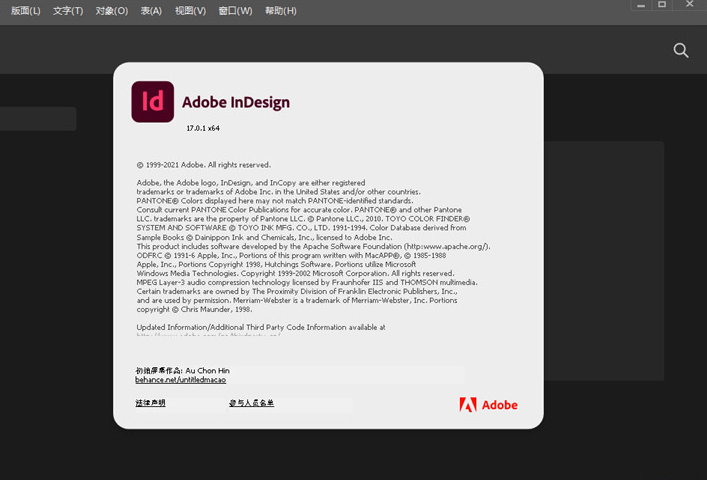This screenshot has height=480, width=707.
Task: Click the © 1999-2021 Adobe copyright line
Action: tap(204, 165)
